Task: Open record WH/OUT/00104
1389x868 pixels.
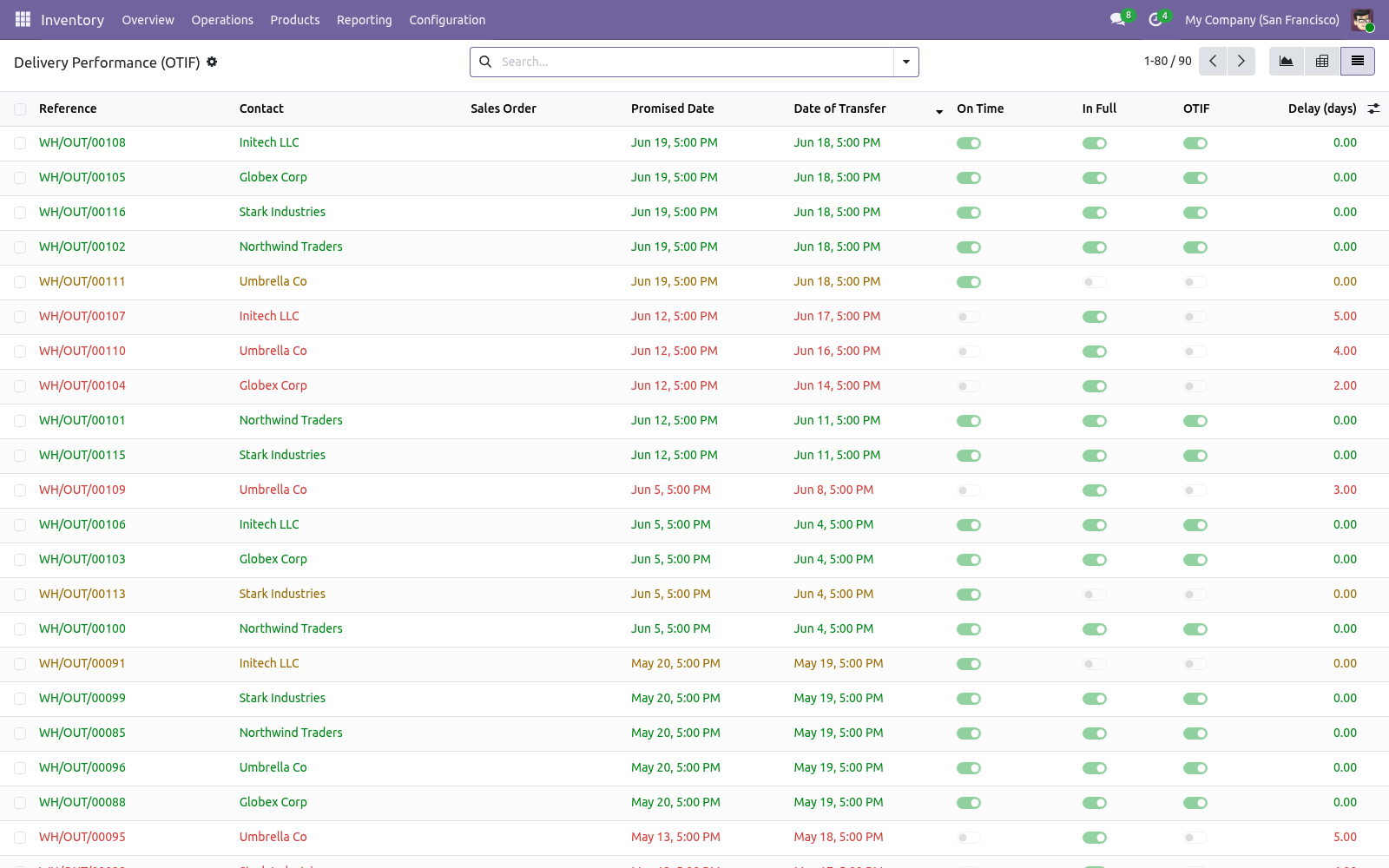Action: tap(82, 385)
